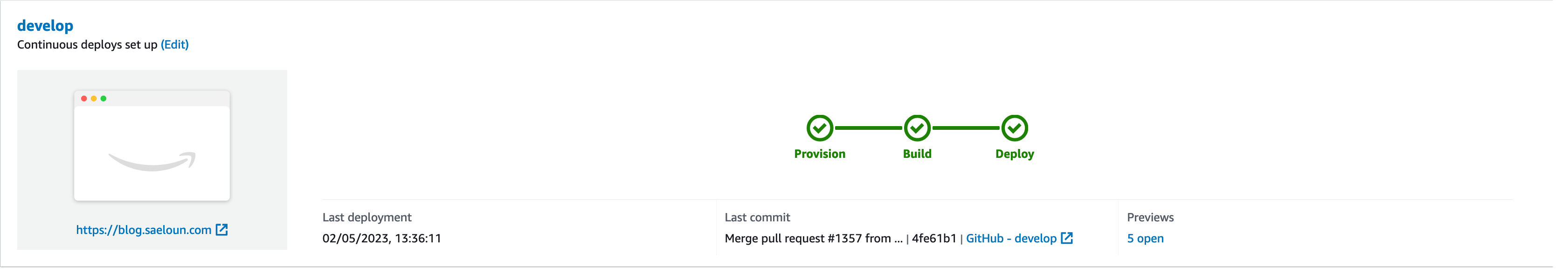Click the commit hash 4fe61b1
Viewport: 1568px width, 269px height.
pos(934,239)
